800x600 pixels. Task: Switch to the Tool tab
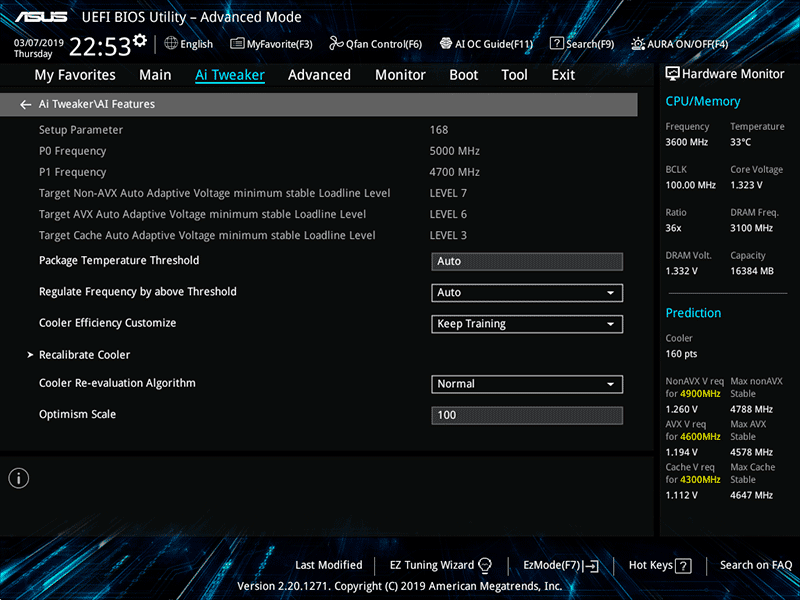[514, 75]
